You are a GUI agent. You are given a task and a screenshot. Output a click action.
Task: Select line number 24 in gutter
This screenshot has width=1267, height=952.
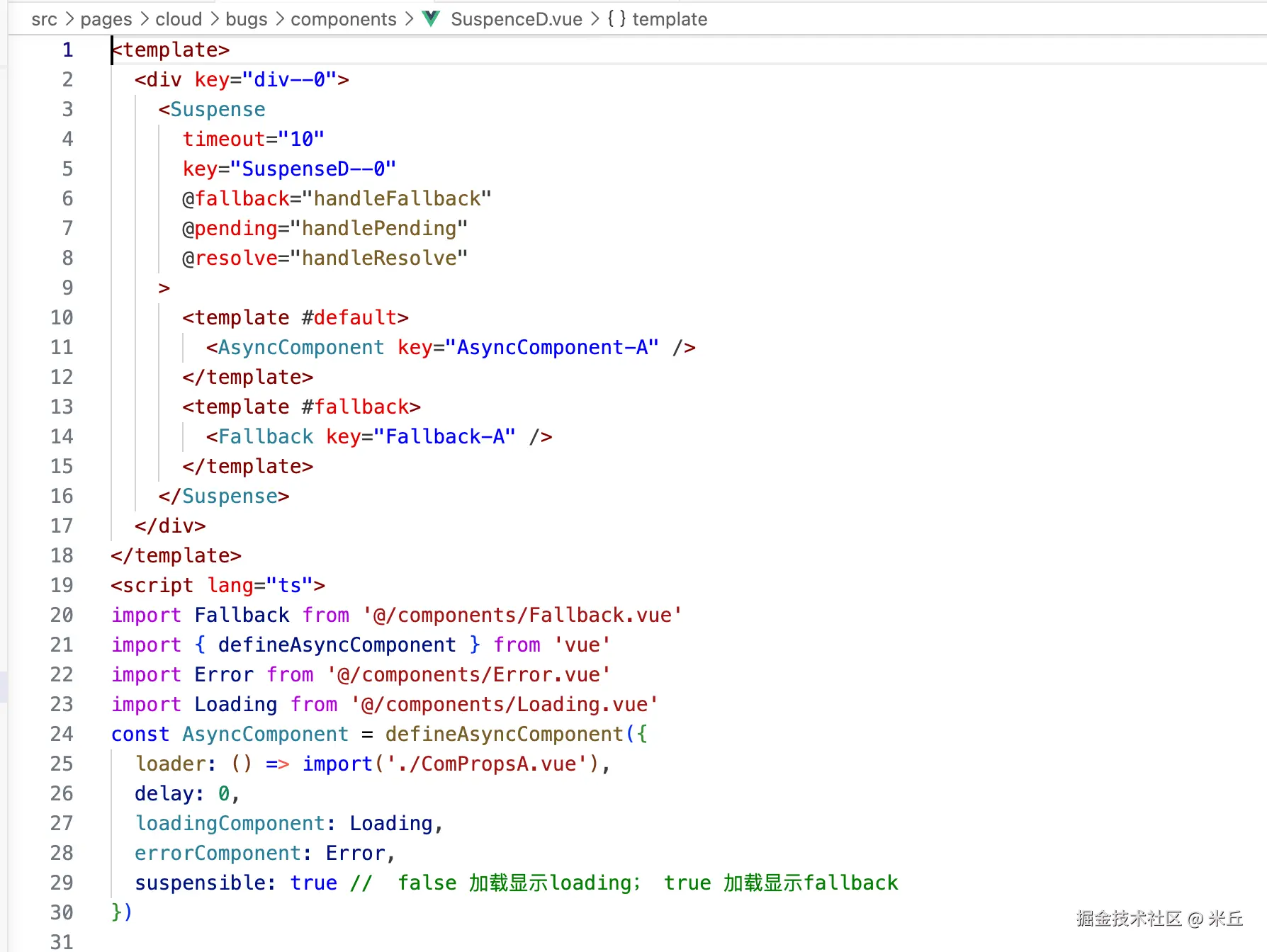pos(62,734)
